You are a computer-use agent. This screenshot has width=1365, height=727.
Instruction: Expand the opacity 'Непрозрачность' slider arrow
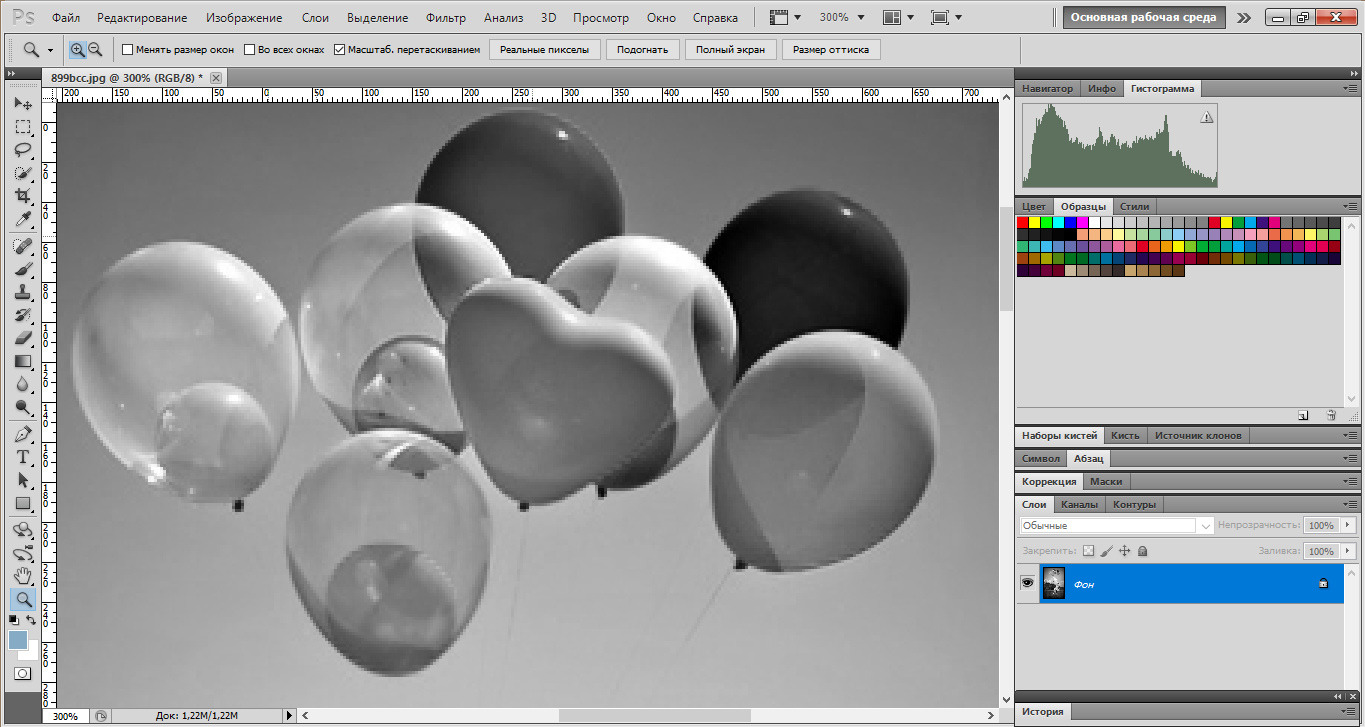point(1348,525)
